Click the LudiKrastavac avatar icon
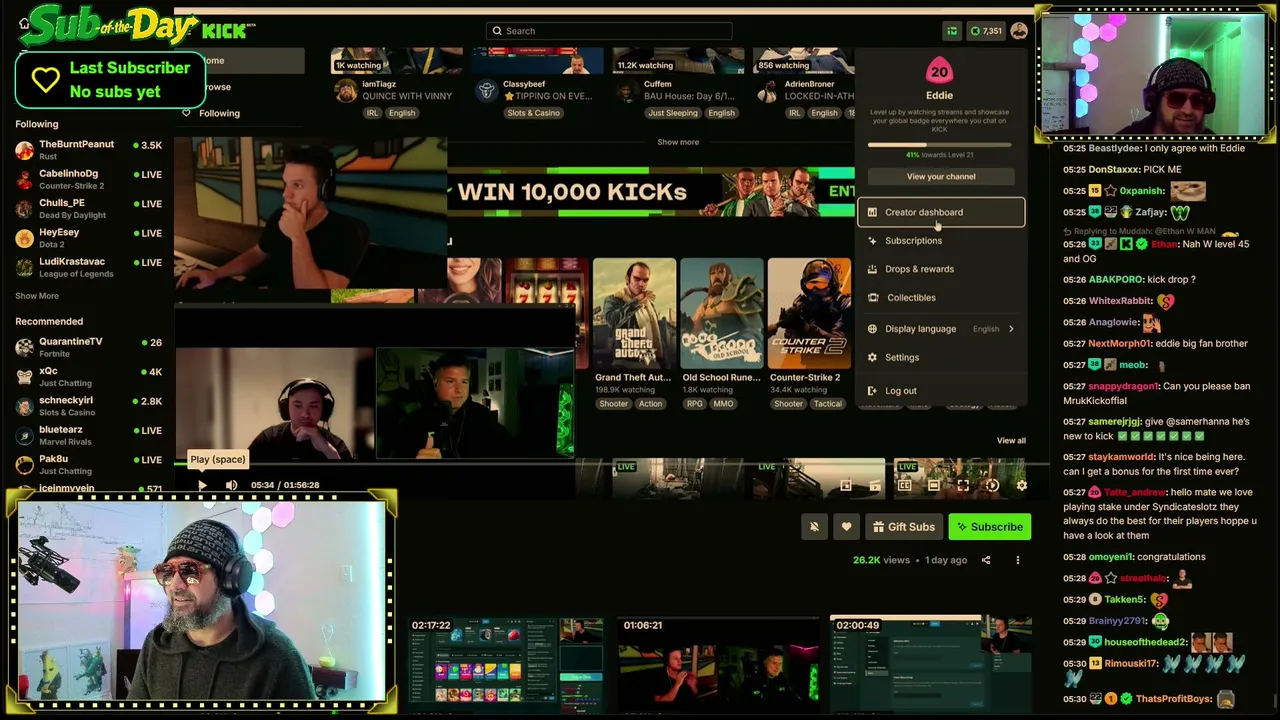Image resolution: width=1280 pixels, height=720 pixels. [x=25, y=267]
